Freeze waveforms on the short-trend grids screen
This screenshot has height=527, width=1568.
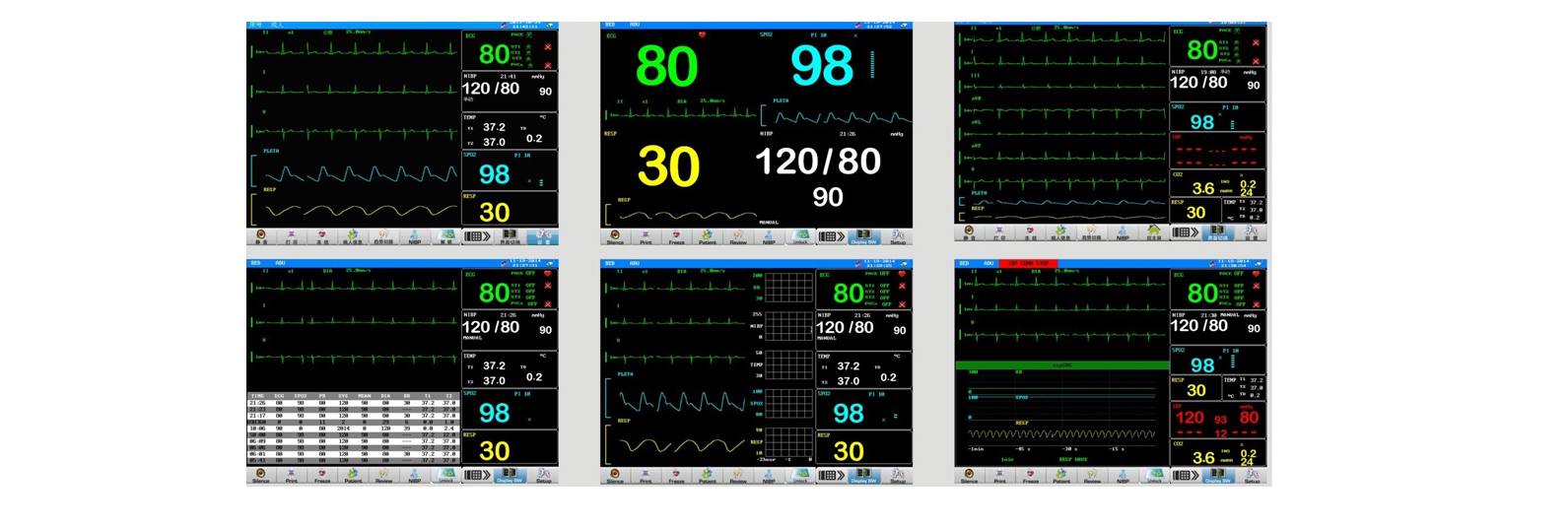[676, 476]
